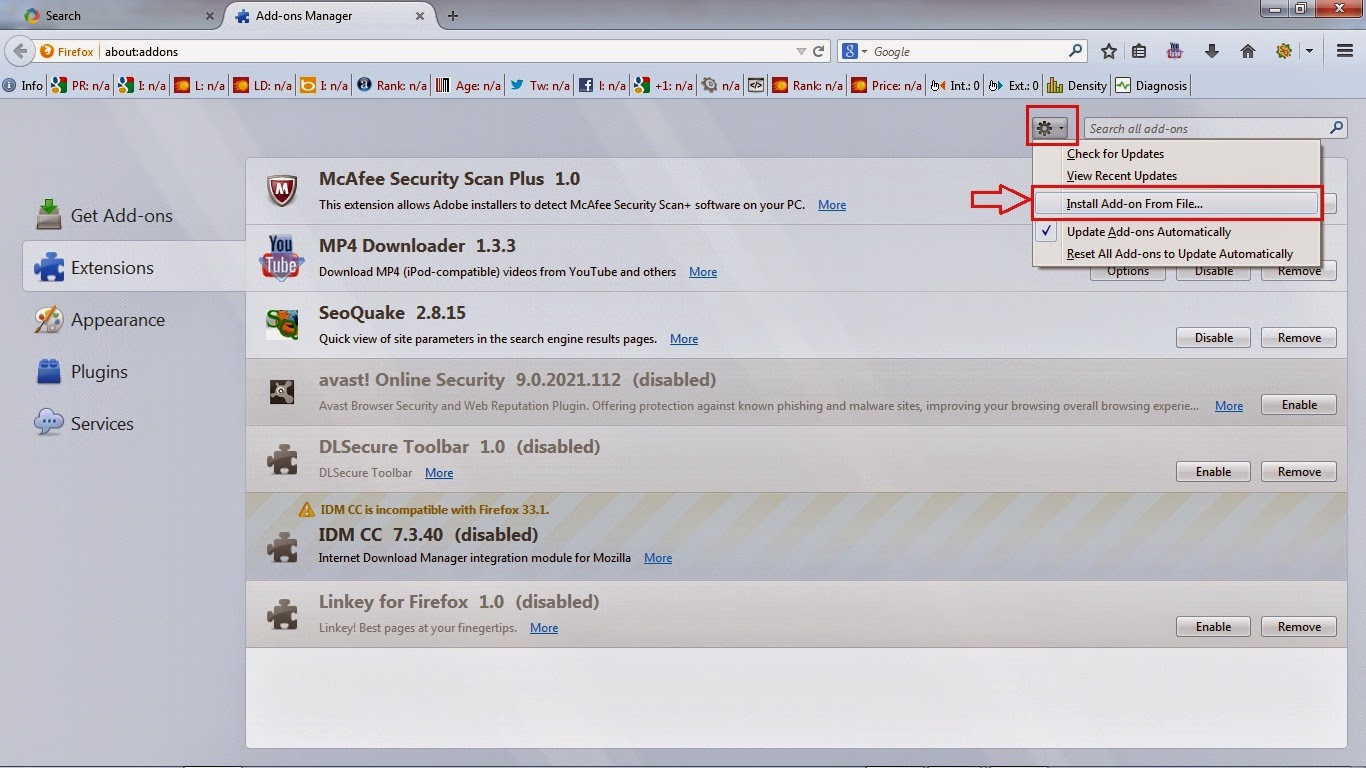Remove the DLSecure Toolbar
Viewport: 1366px width, 768px height.
click(x=1299, y=472)
